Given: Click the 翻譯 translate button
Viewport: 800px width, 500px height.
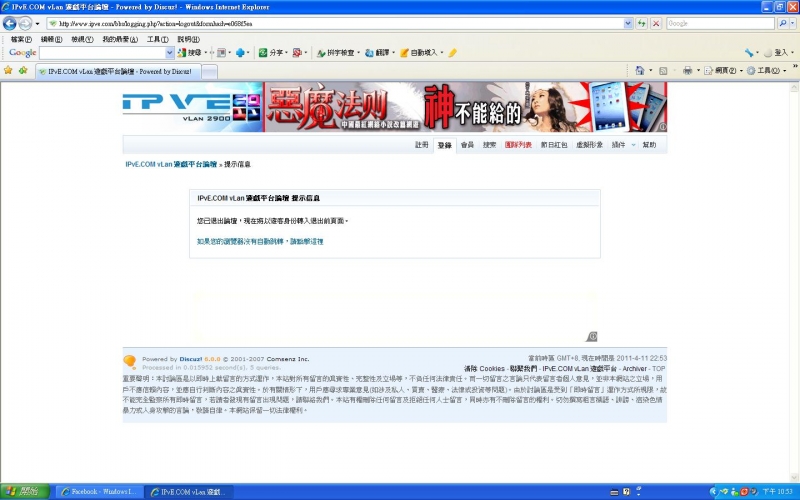Looking at the screenshot, I should click(378, 53).
